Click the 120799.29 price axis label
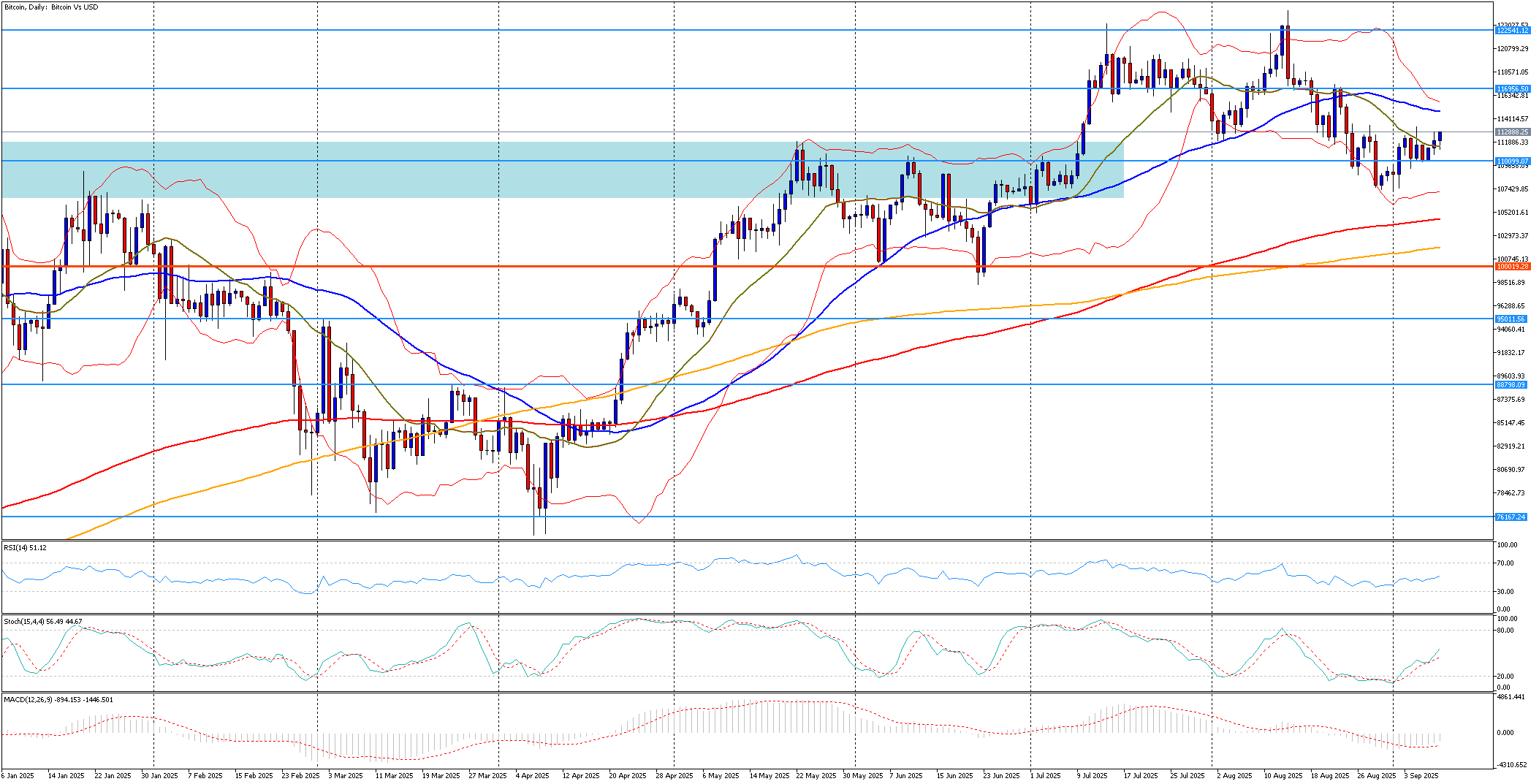Screen dimensions: 1539x784 pyautogui.click(x=1513, y=49)
